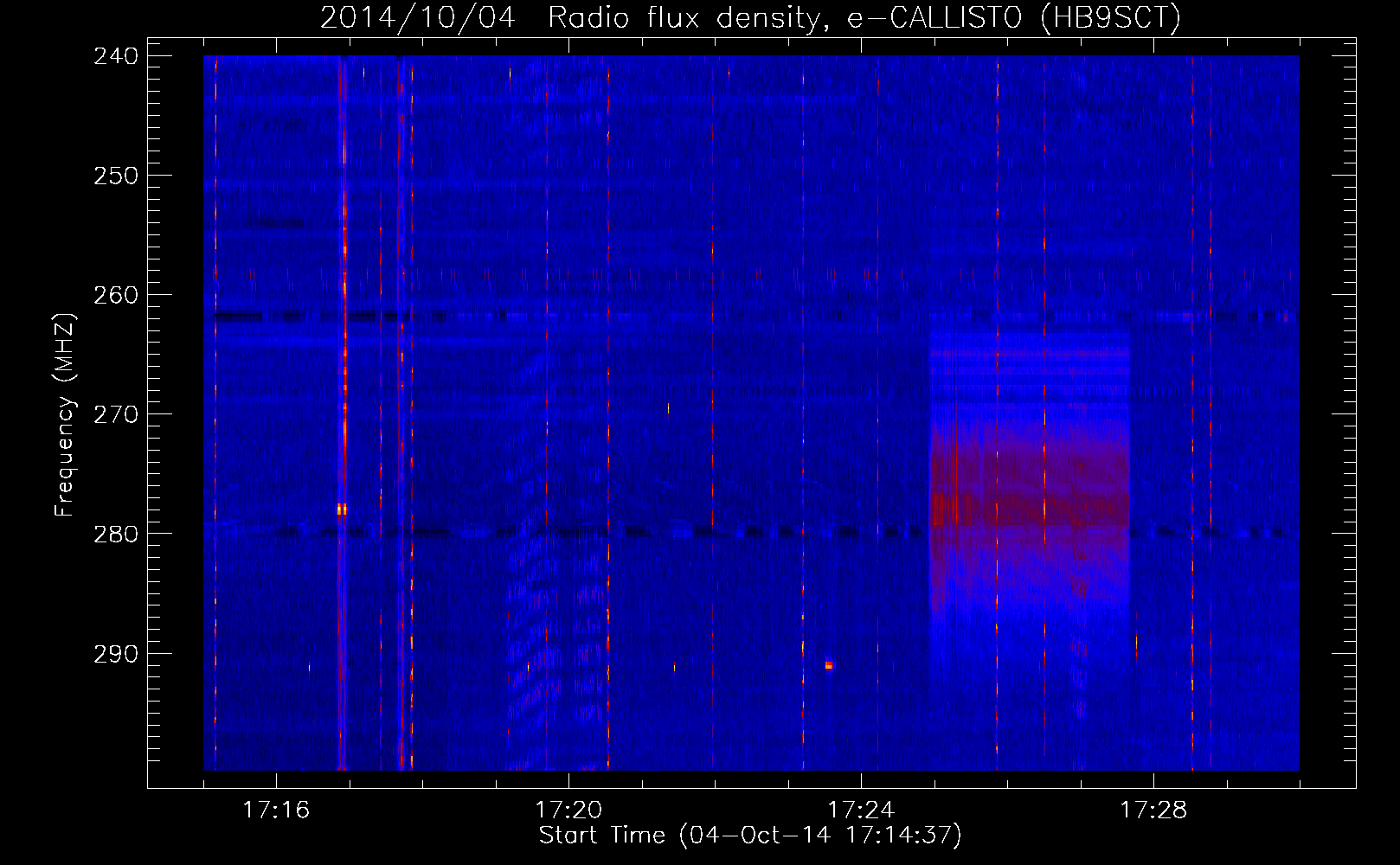This screenshot has height=865, width=1400.
Task: Click the 240 frequency tick label
Action: pyautogui.click(x=116, y=56)
